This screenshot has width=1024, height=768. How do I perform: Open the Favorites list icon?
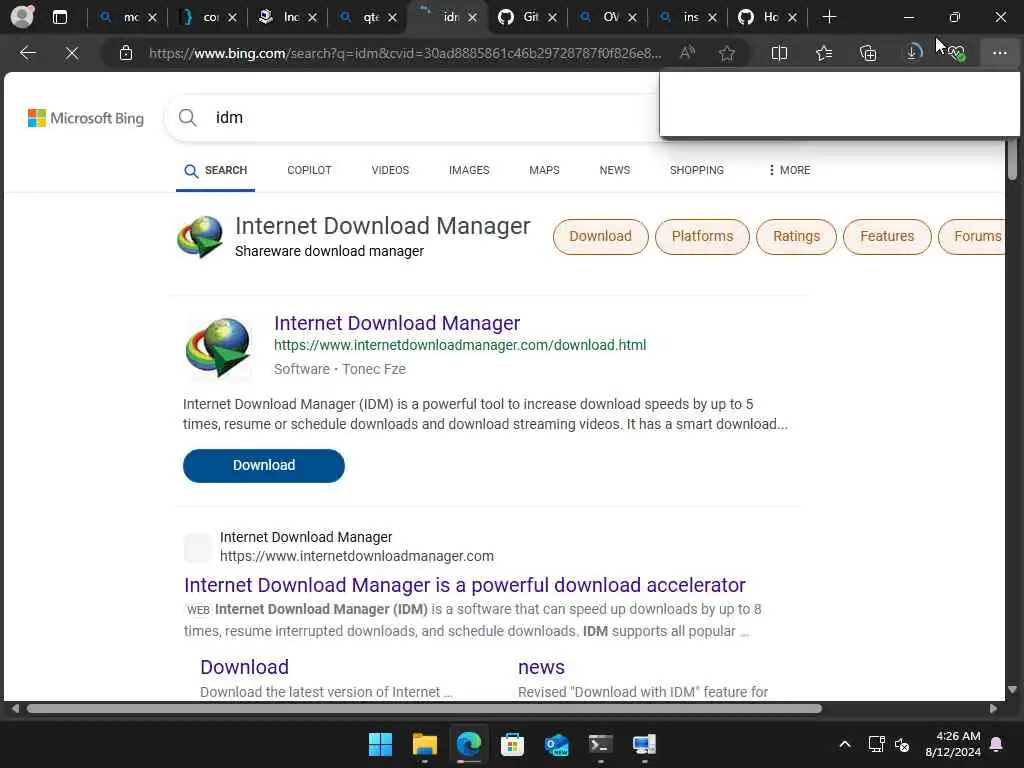(x=824, y=53)
